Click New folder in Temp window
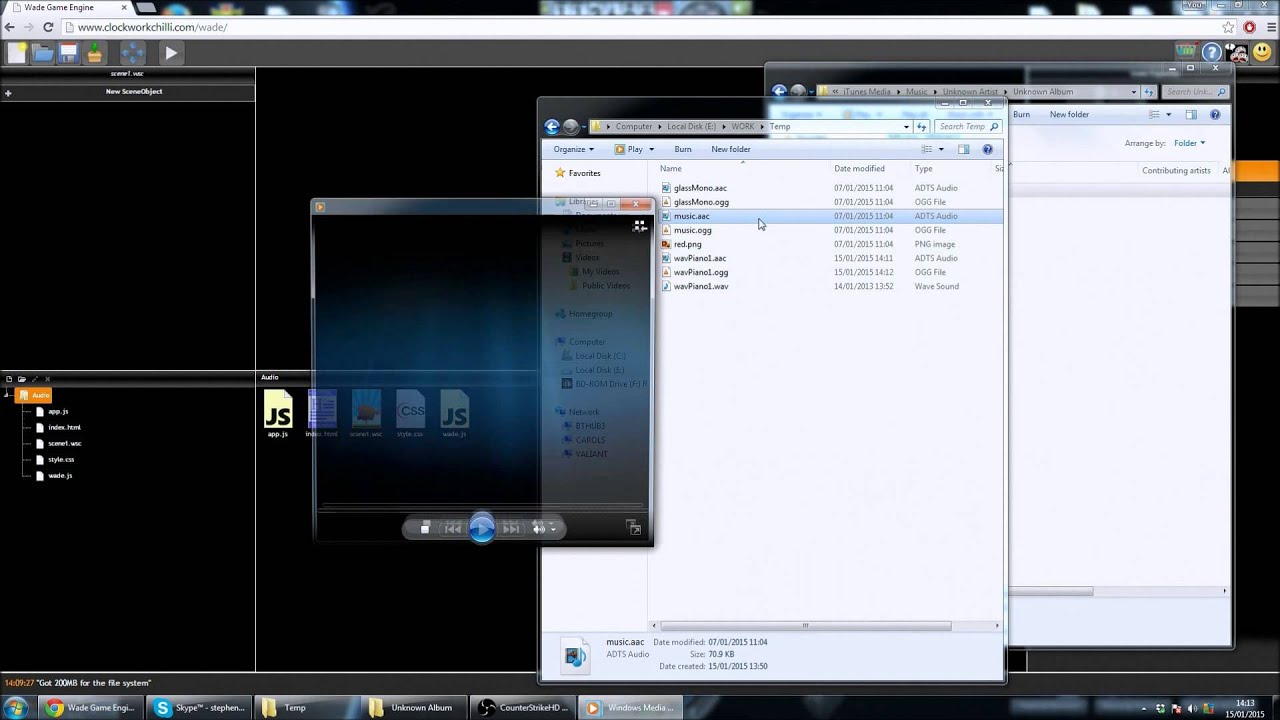The width and height of the screenshot is (1280, 720). pos(731,149)
